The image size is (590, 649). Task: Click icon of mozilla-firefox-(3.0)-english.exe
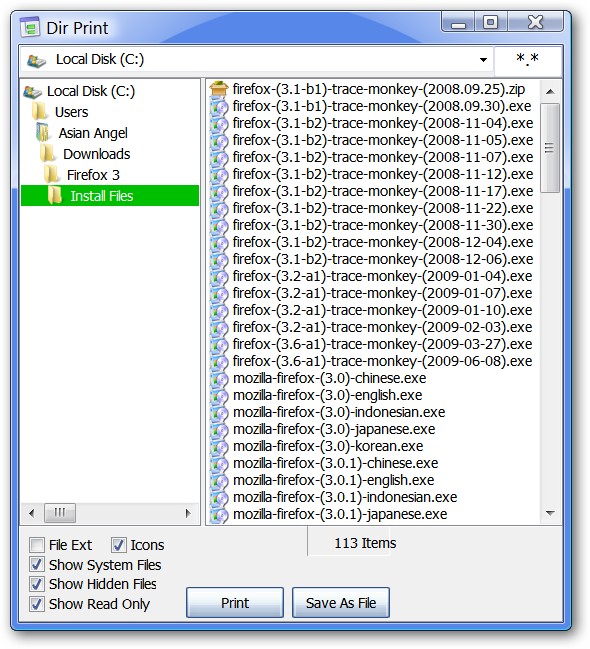tap(219, 395)
